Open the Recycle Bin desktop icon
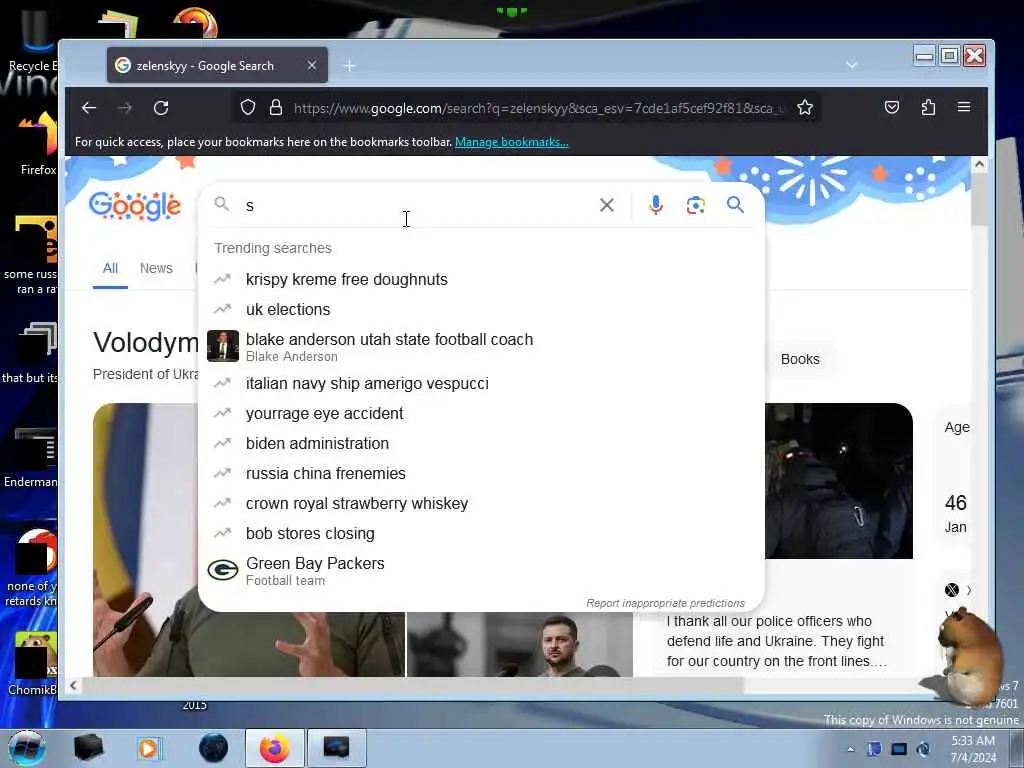 [x=33, y=39]
